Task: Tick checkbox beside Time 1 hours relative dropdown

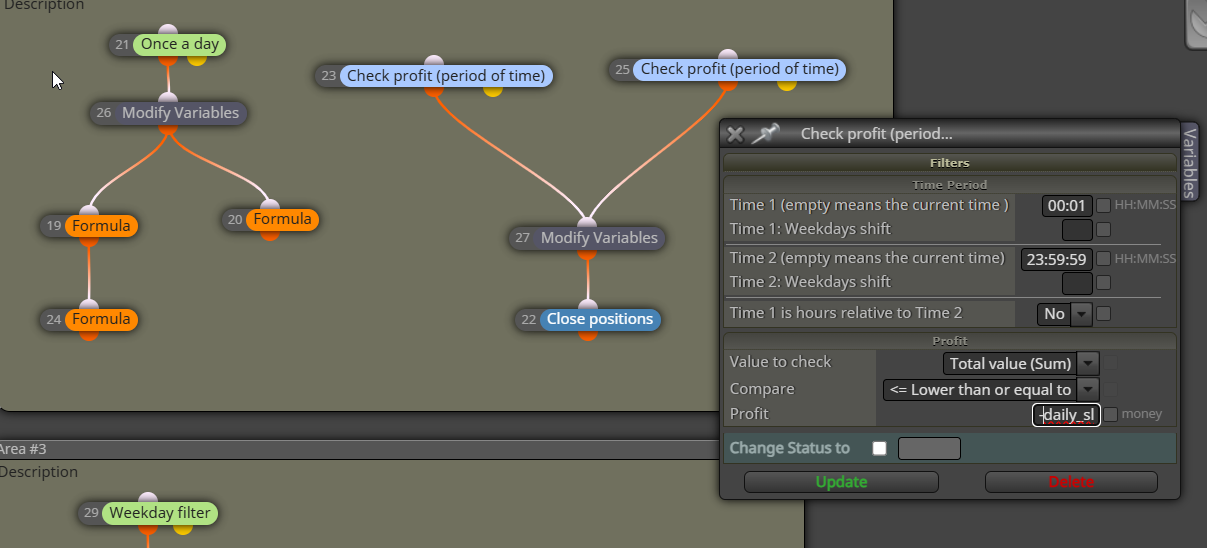Action: (x=1103, y=314)
